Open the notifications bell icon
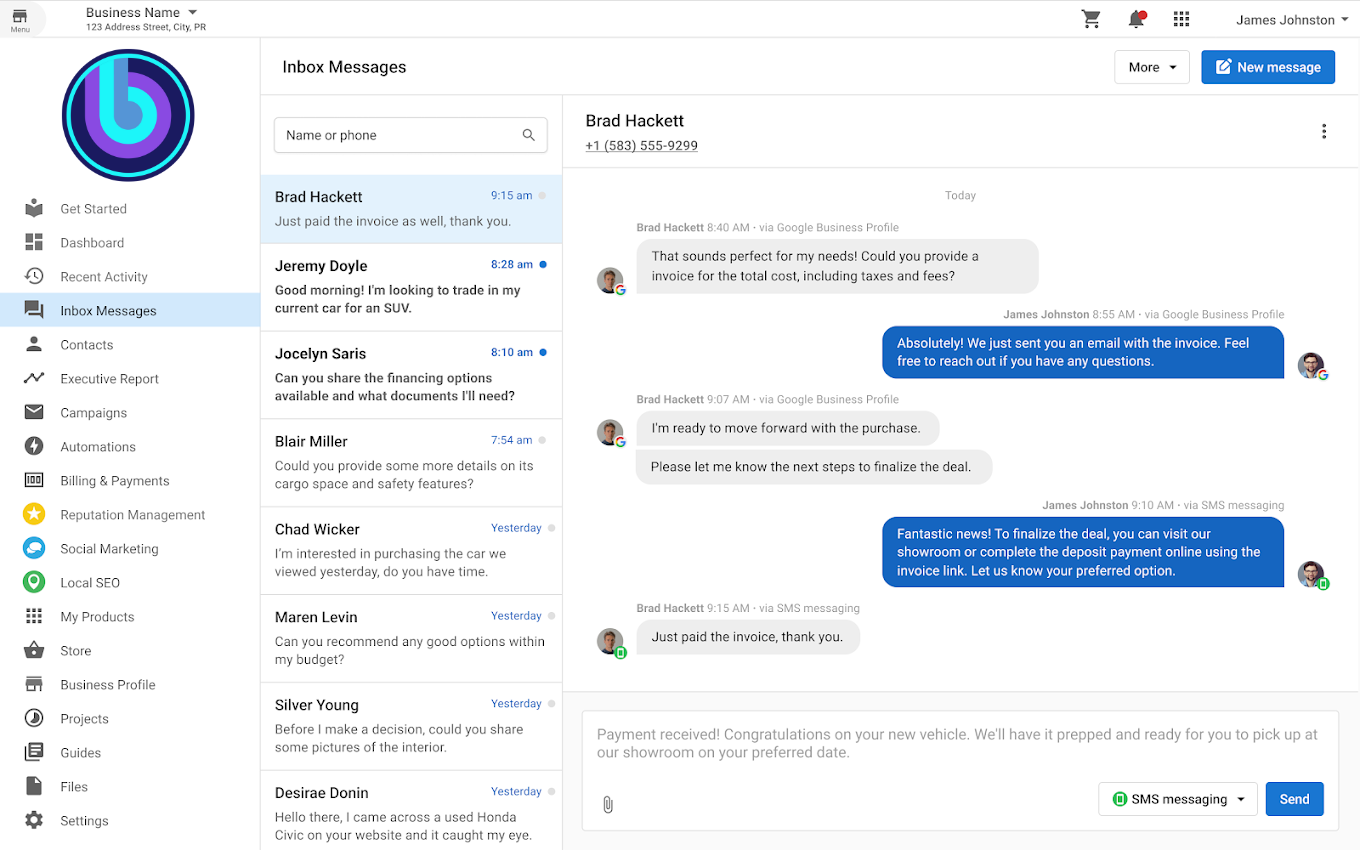The width and height of the screenshot is (1360, 850). pyautogui.click(x=1136, y=19)
